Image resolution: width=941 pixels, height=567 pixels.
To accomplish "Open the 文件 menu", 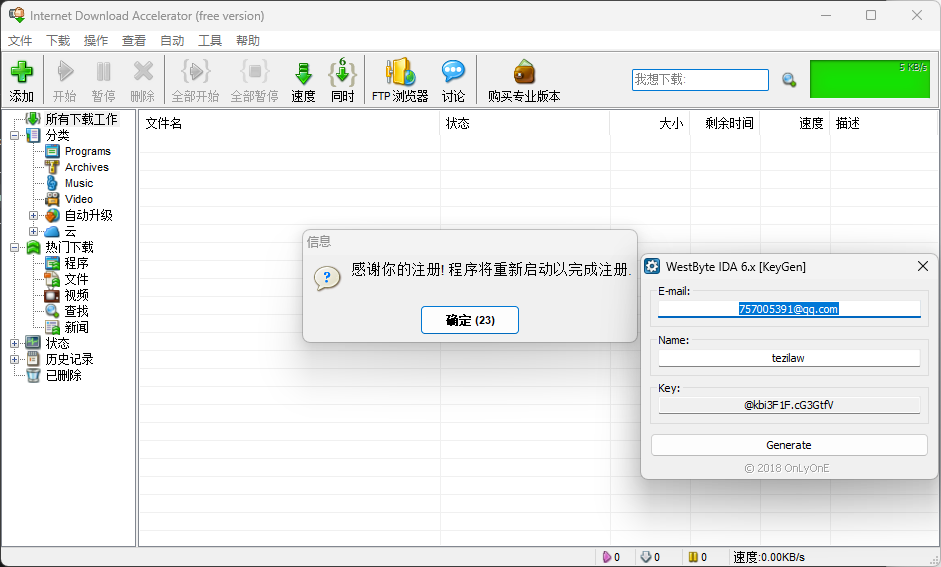I will tap(20, 41).
